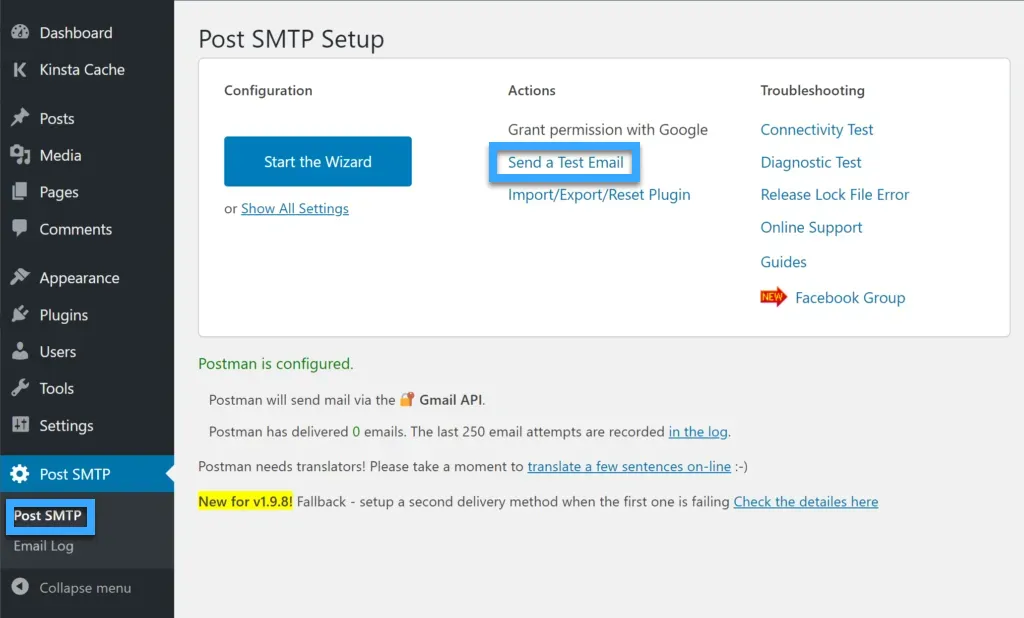Open the Dashboard icon in sidebar
This screenshot has height=618, width=1024.
coord(22,32)
